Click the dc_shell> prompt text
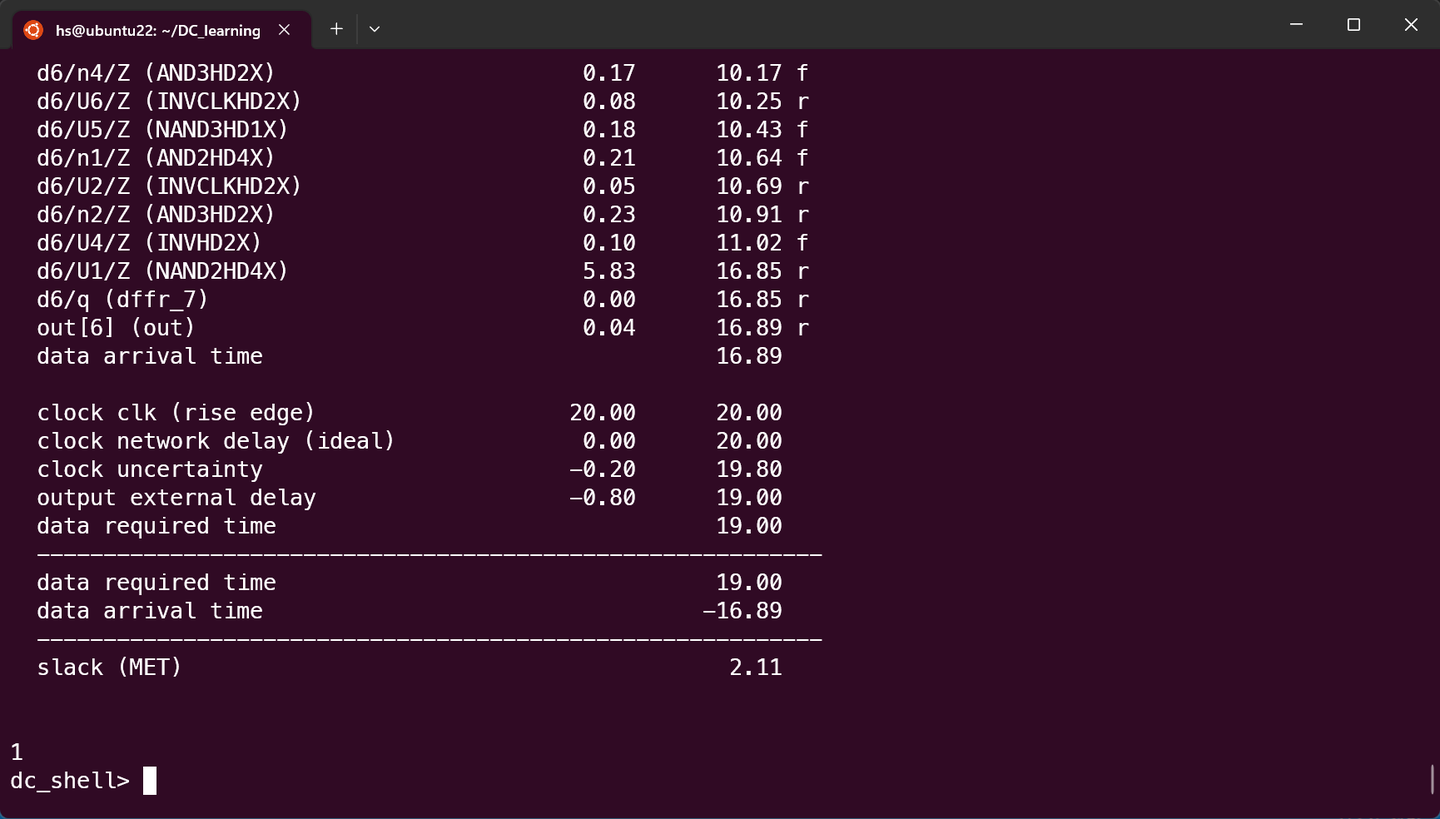The width and height of the screenshot is (1440, 819). pyautogui.click(x=70, y=780)
